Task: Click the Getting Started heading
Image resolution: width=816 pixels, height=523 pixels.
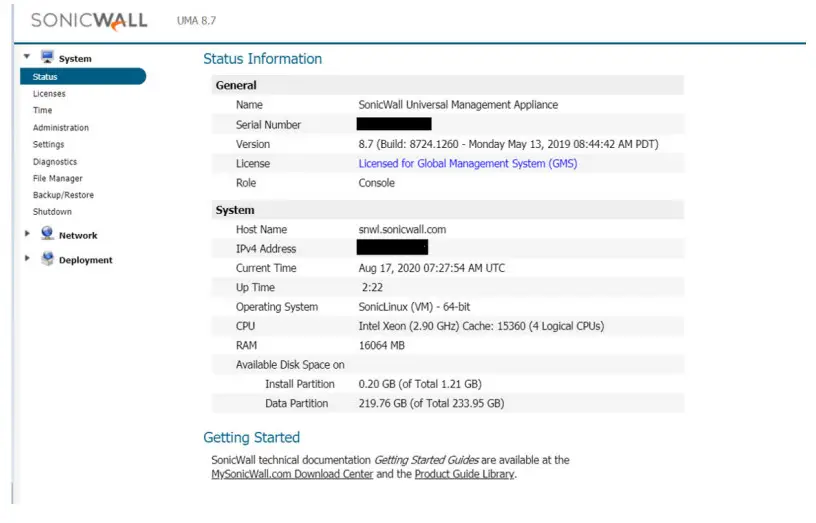Action: pos(251,438)
